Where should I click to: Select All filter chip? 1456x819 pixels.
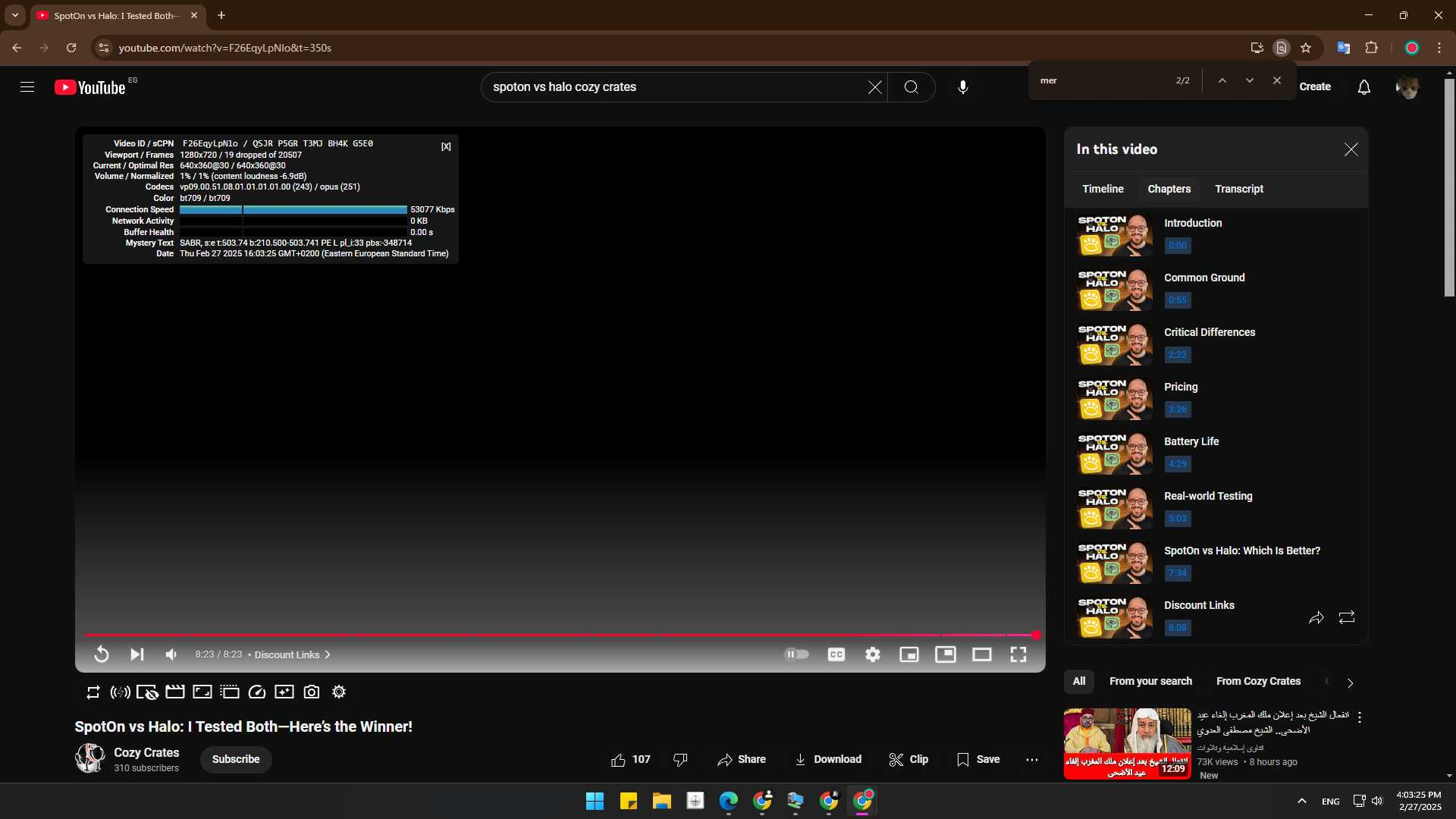1078,682
